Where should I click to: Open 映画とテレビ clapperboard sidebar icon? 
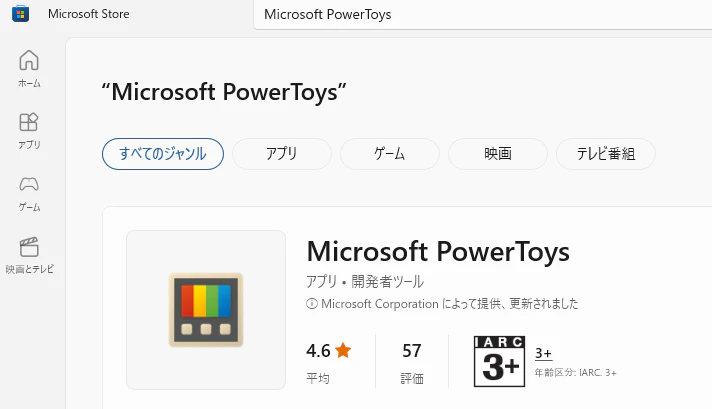[29, 247]
